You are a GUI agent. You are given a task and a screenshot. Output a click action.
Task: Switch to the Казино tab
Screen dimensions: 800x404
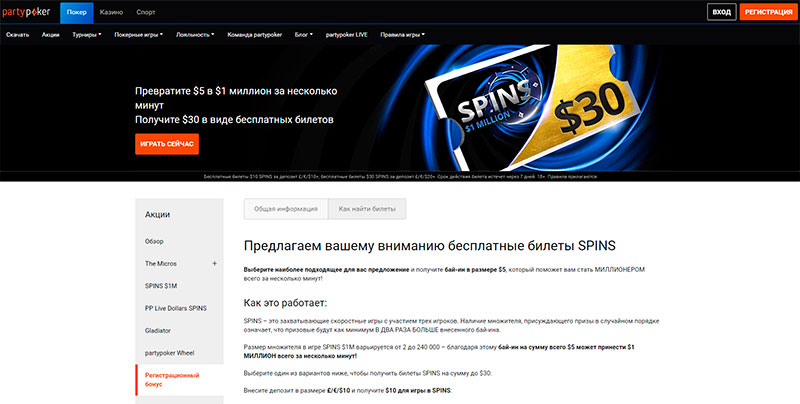tap(112, 12)
